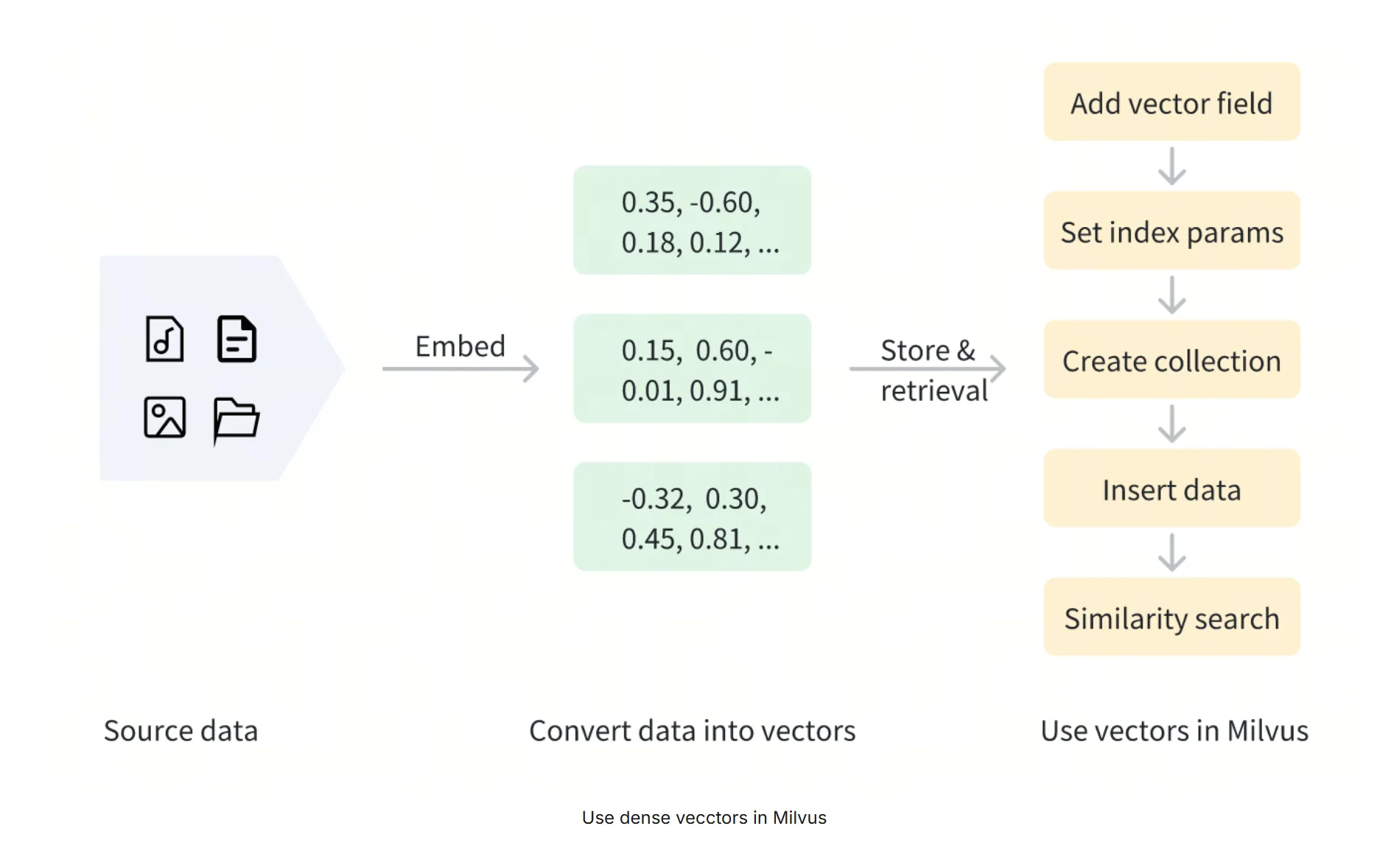Click the Source data label
The image size is (1391, 868).
(x=181, y=731)
